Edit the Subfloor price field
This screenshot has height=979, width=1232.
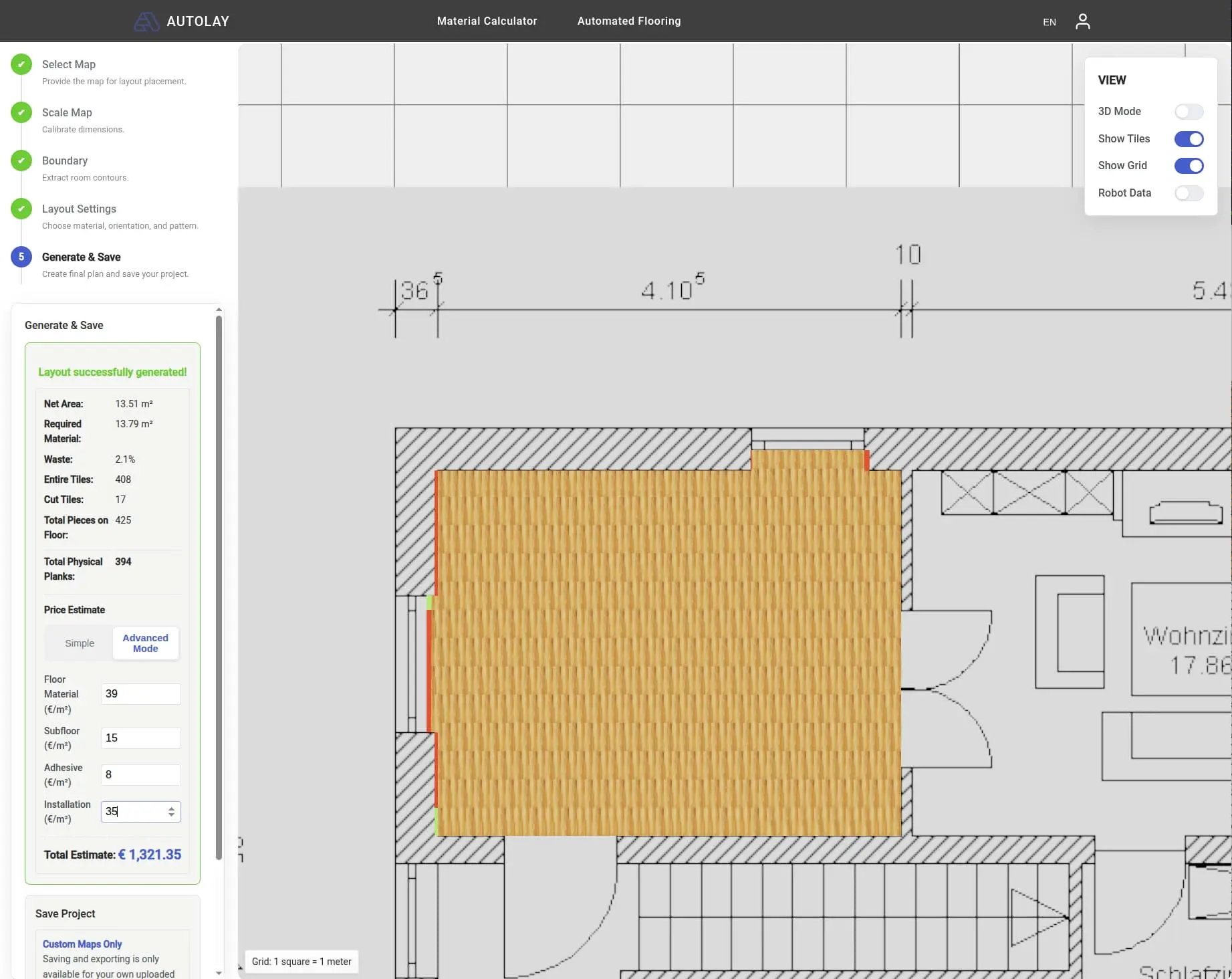click(141, 738)
